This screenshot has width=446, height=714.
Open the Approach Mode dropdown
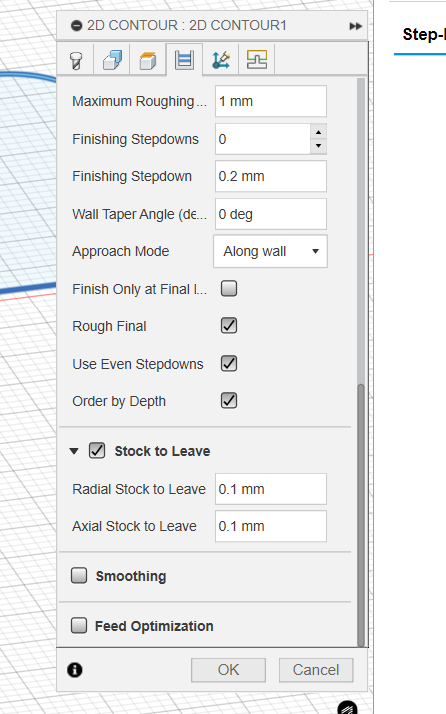(270, 251)
